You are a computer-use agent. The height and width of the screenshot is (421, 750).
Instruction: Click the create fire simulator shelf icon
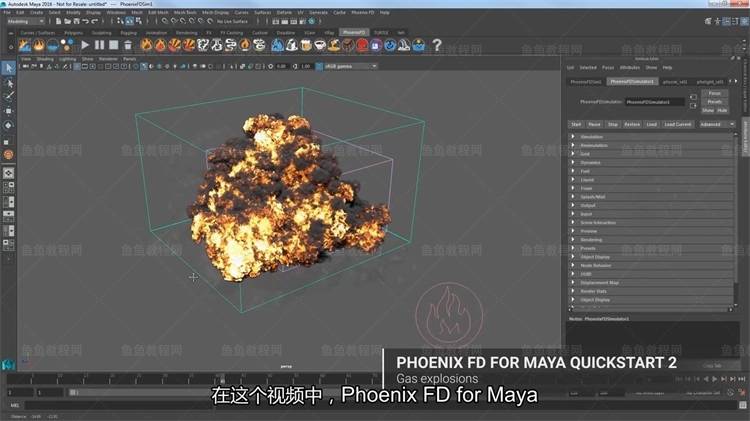[x=38, y=45]
